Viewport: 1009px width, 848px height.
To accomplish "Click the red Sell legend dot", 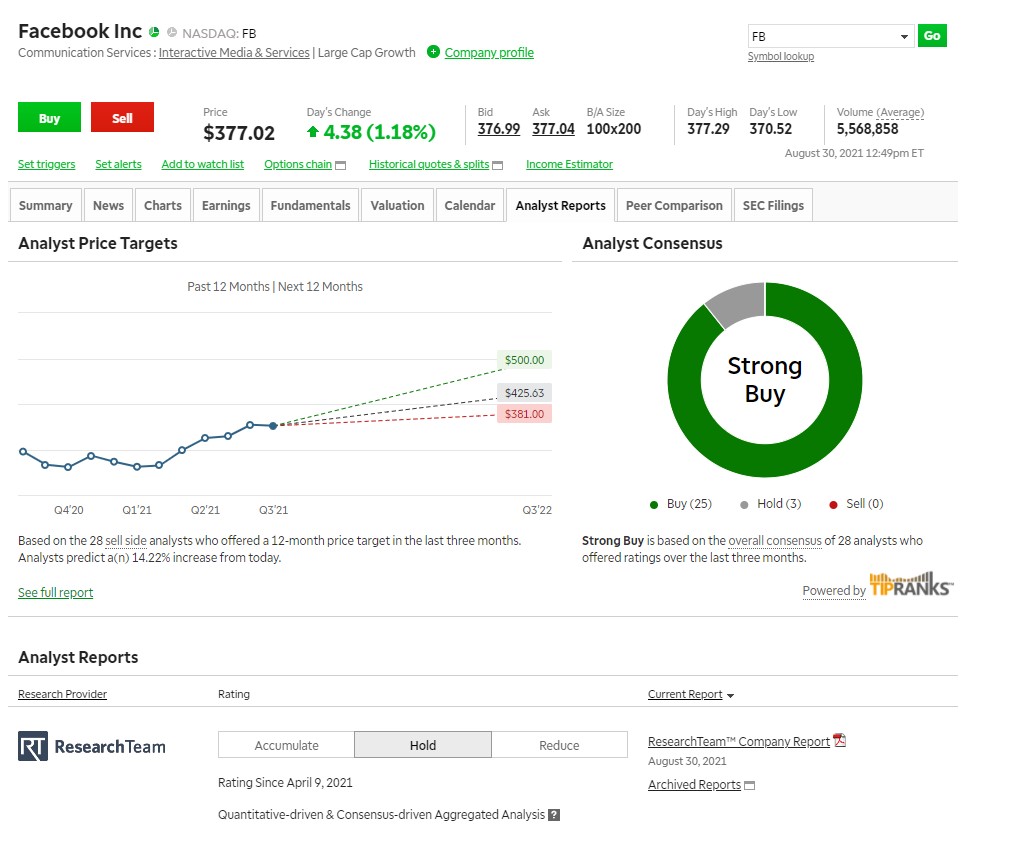I will pyautogui.click(x=833, y=505).
